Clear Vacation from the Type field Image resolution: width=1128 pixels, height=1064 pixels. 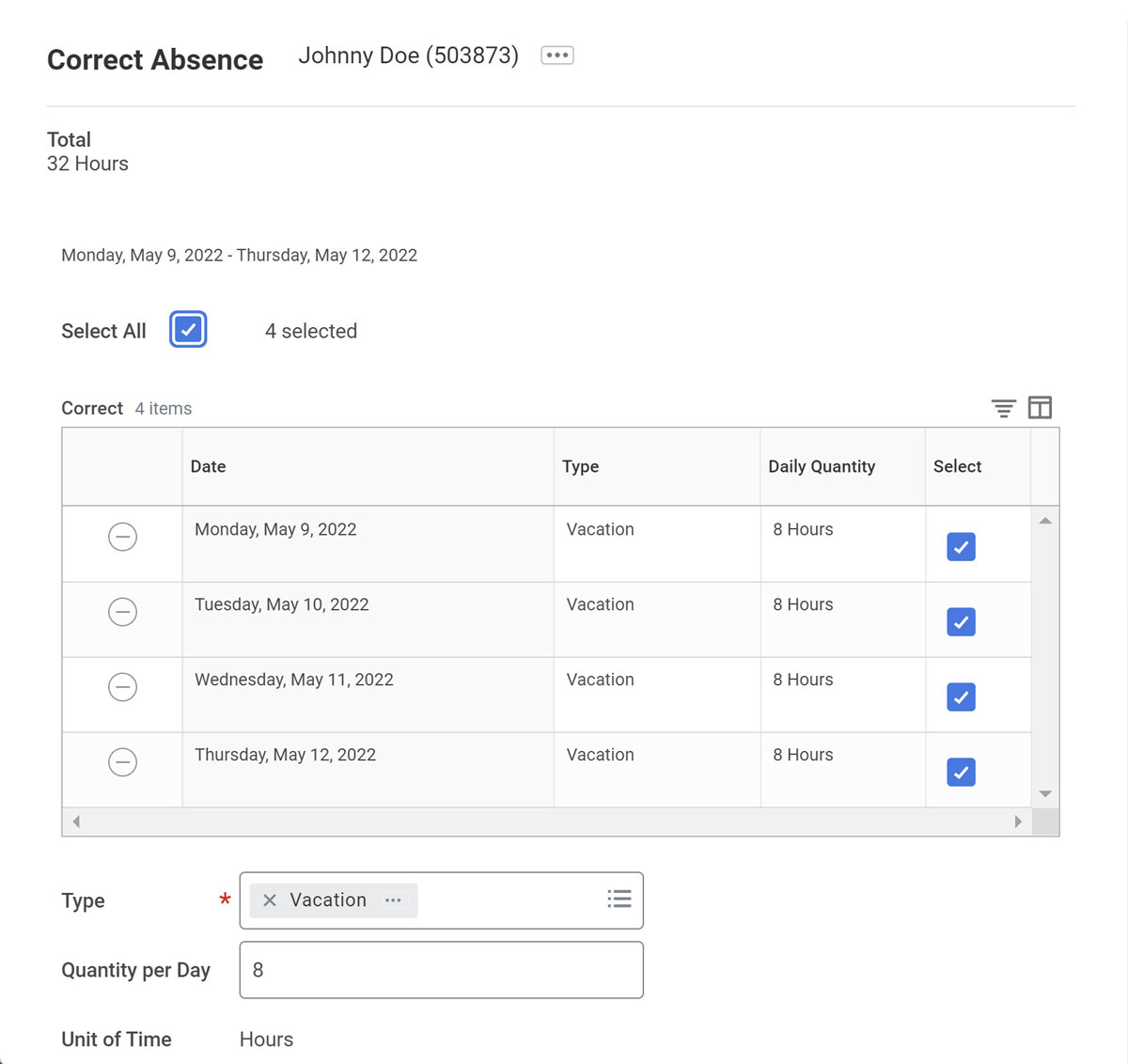pyautogui.click(x=270, y=900)
